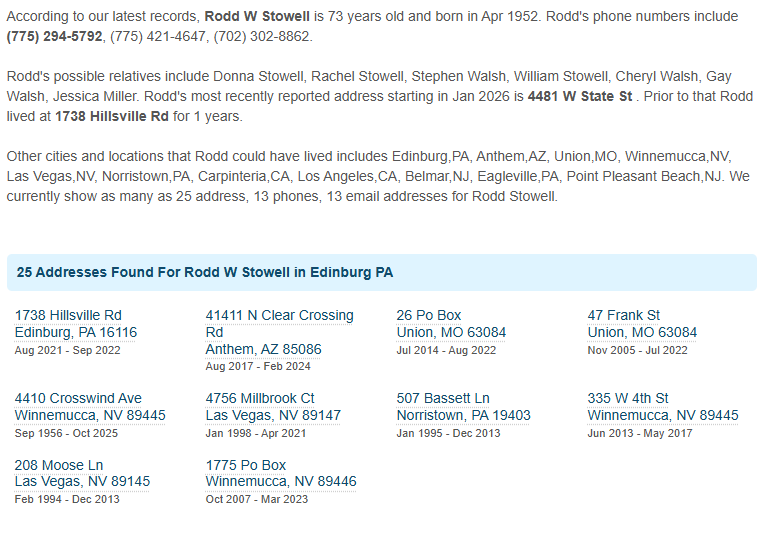Open the 41411 N Clear Crossing address
This screenshot has width=765, height=533.
pyautogui.click(x=279, y=316)
